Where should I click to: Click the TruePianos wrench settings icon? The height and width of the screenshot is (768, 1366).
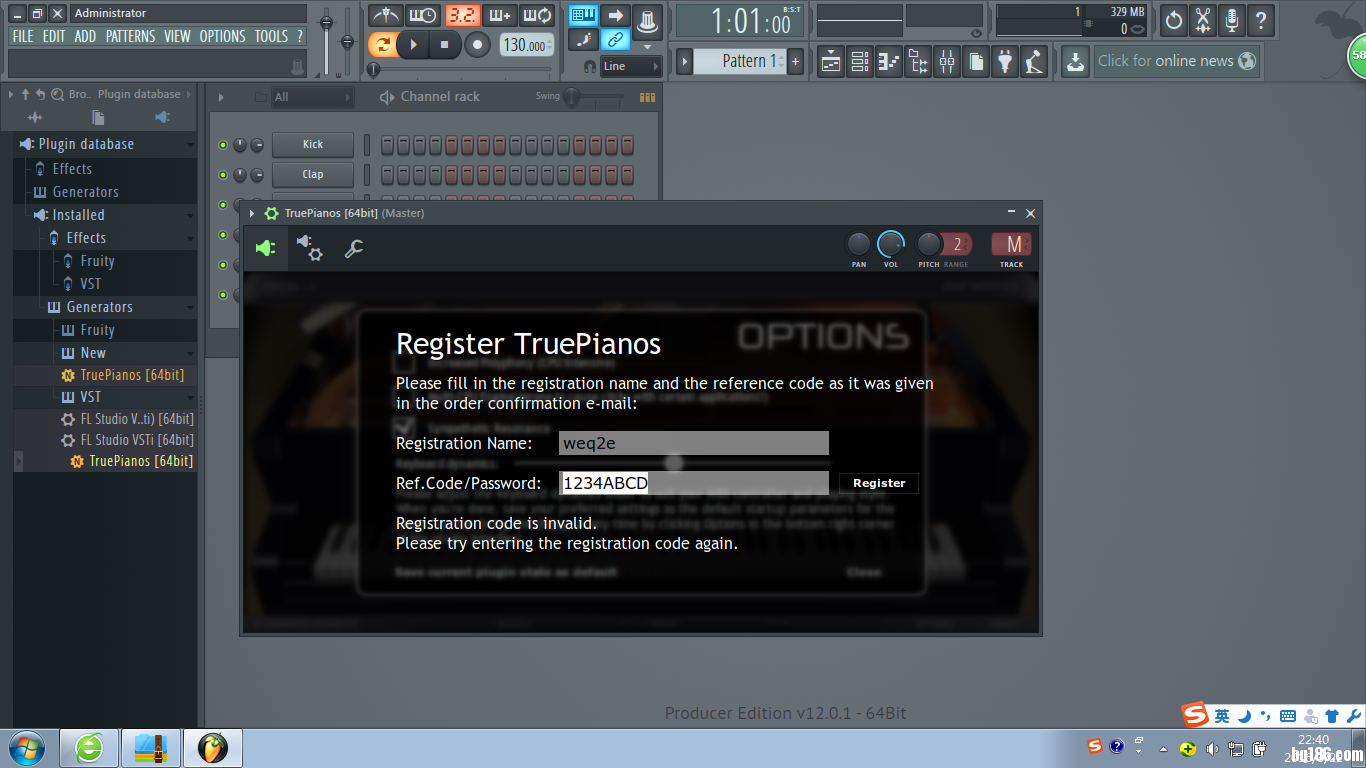[354, 248]
